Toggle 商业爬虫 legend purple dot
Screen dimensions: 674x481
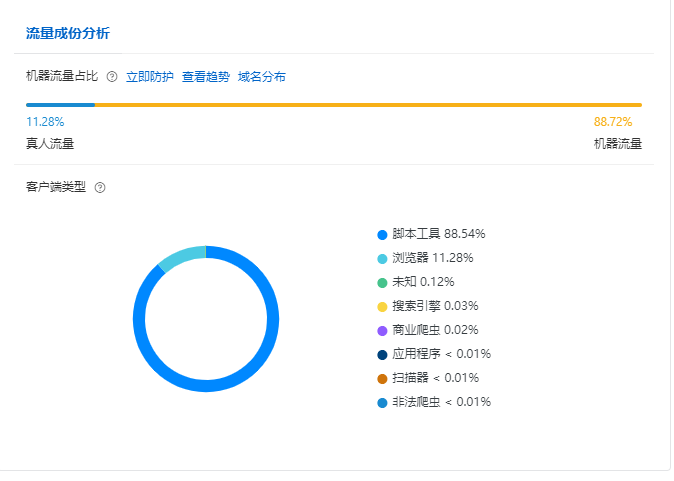point(382,330)
